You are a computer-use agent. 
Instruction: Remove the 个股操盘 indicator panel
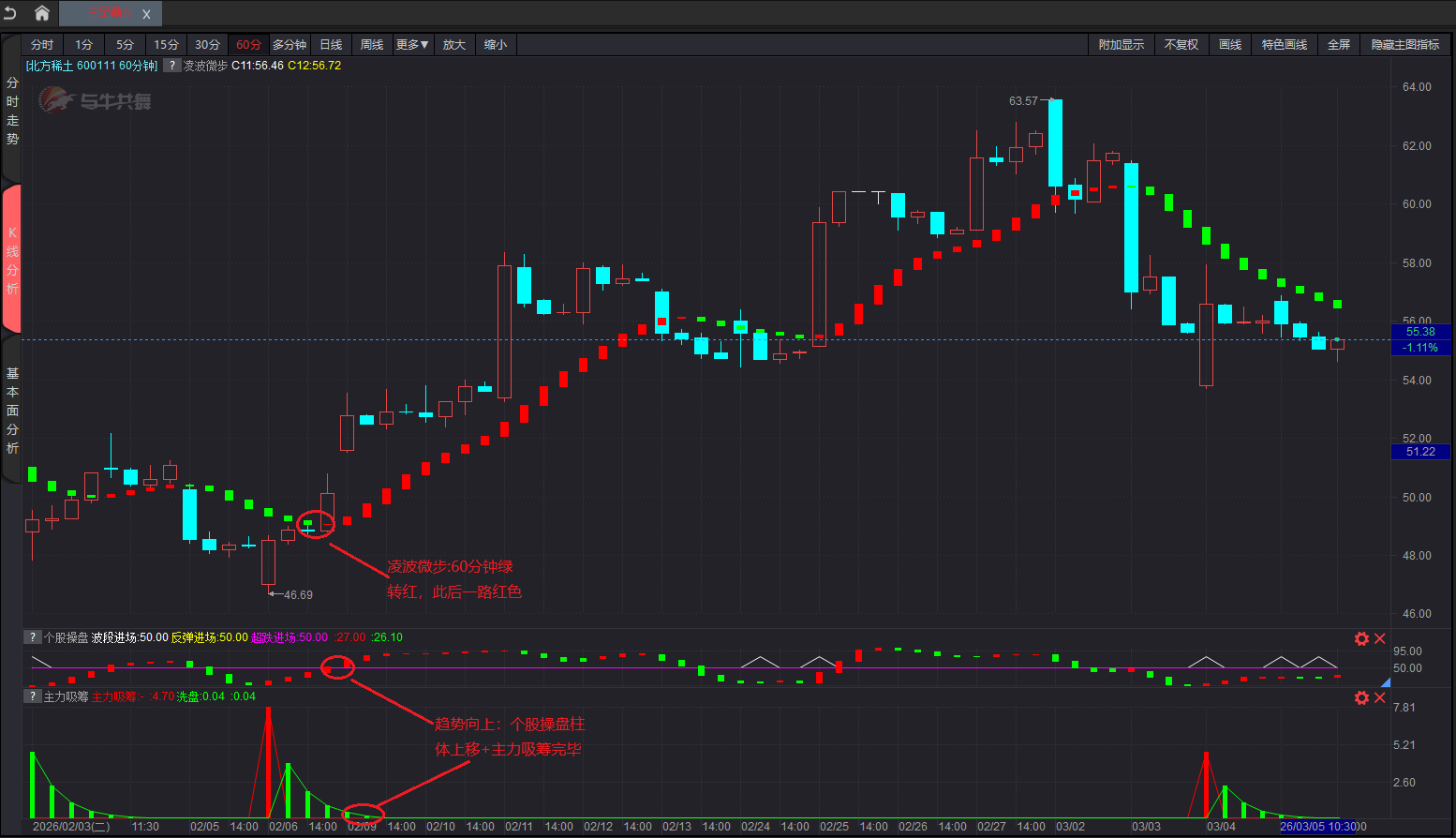coord(1379,638)
